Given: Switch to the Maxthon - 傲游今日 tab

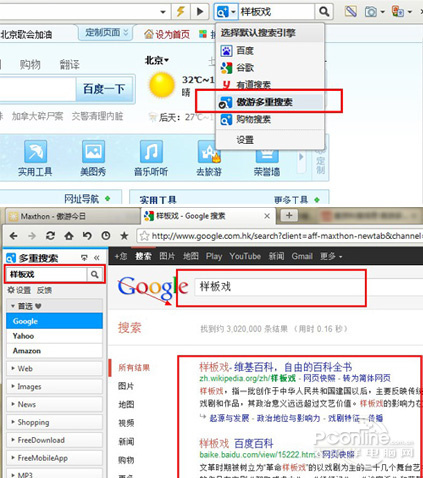Looking at the screenshot, I should (72, 216).
